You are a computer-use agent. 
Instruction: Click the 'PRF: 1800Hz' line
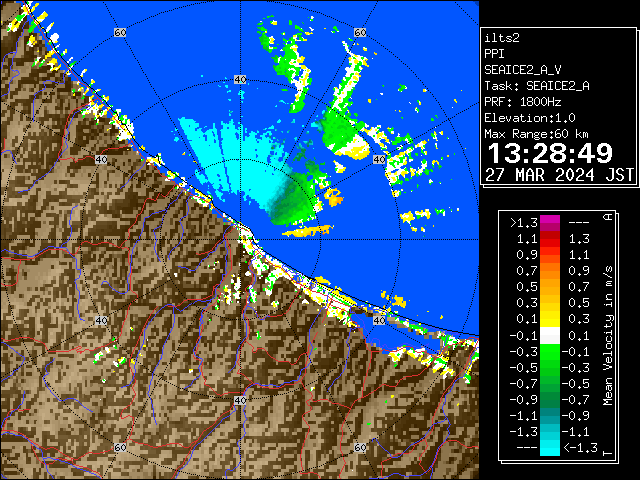(522, 102)
